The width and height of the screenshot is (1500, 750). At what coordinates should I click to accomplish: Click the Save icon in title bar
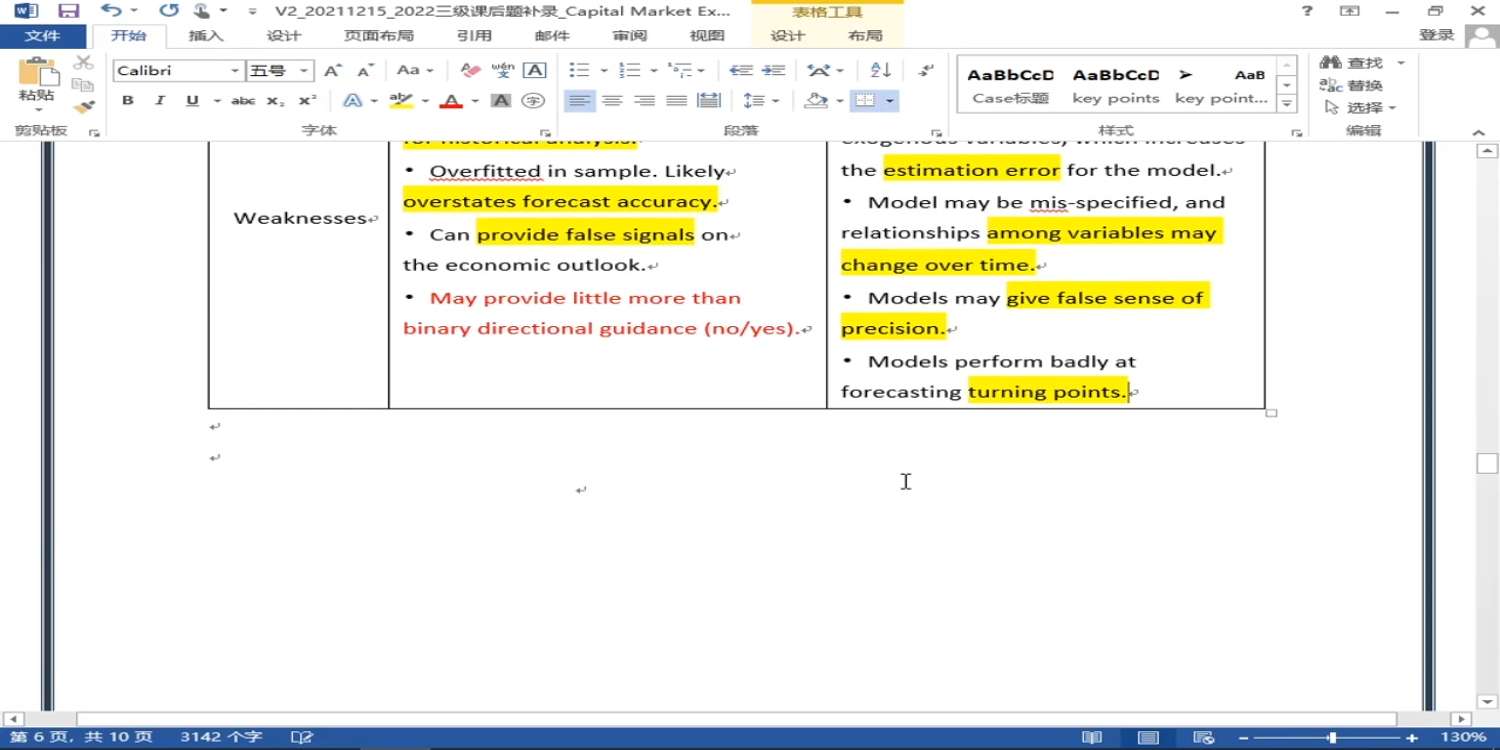pyautogui.click(x=68, y=11)
